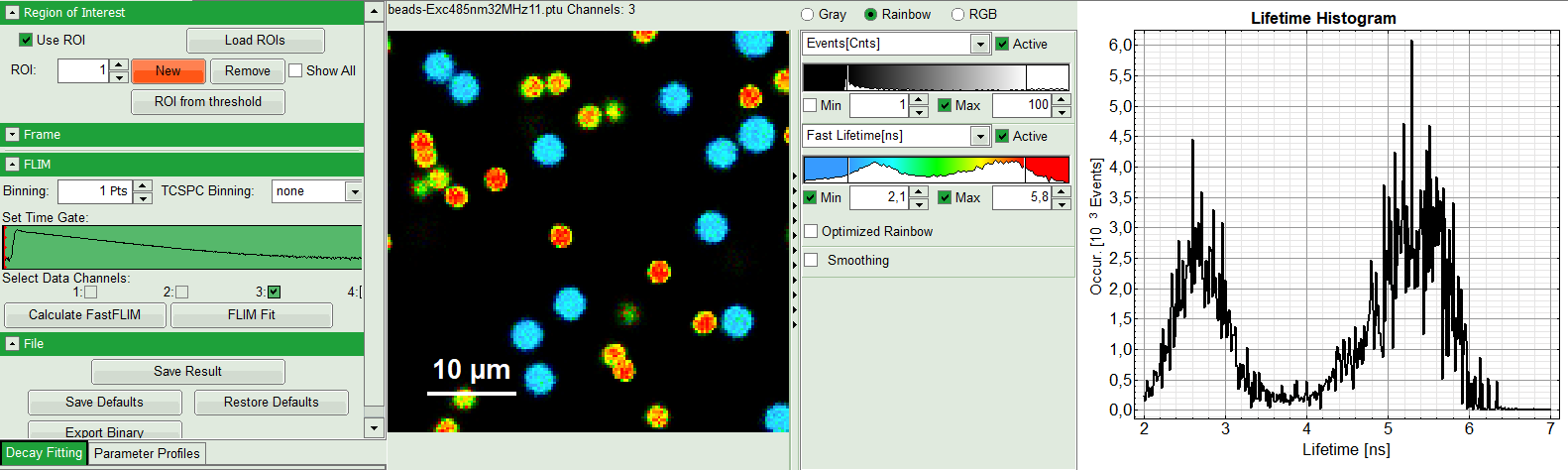
Task: Collapse the FLIM section arrow
Action: (12, 165)
